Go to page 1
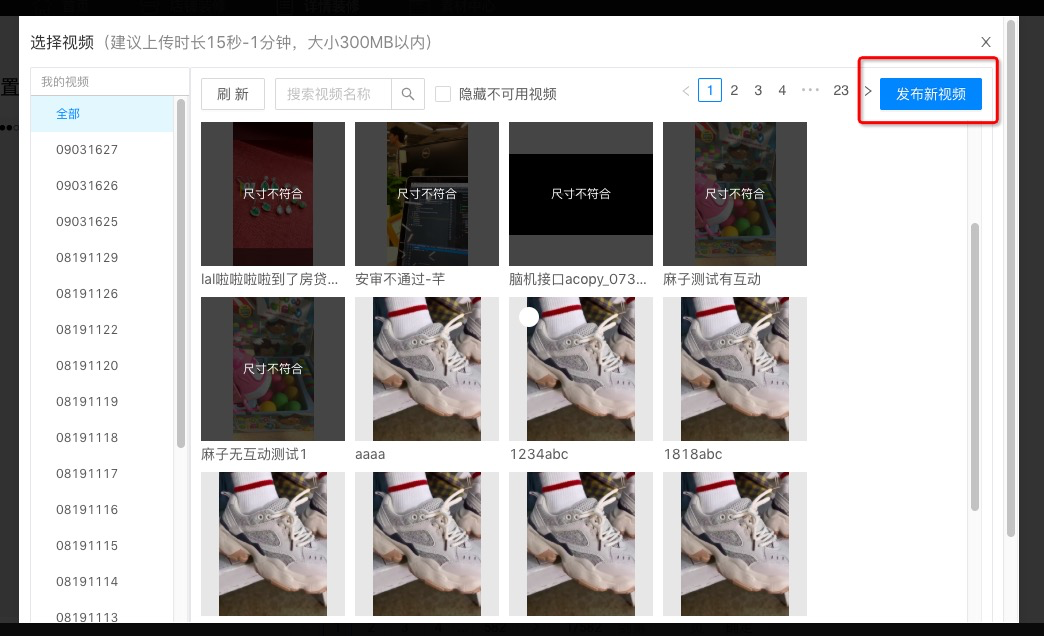 click(x=710, y=90)
